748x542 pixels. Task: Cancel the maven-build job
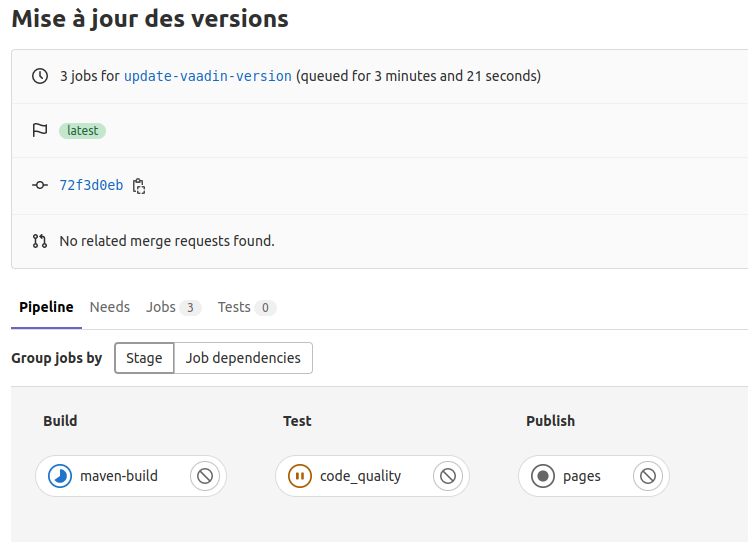click(205, 476)
